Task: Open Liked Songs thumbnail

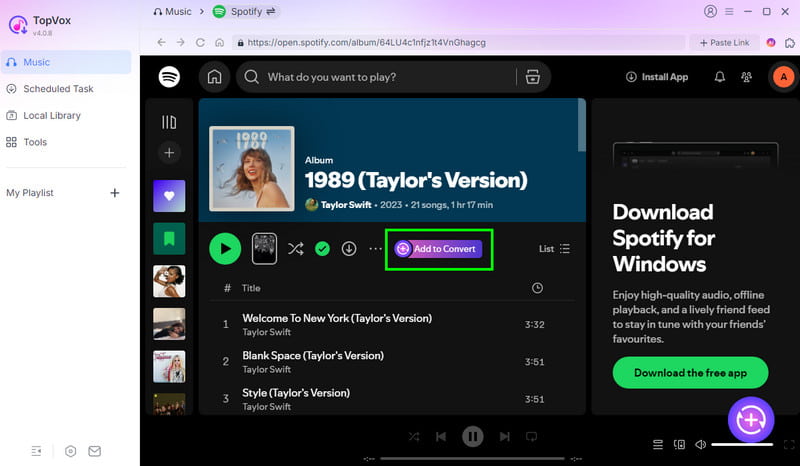Action: coord(169,196)
